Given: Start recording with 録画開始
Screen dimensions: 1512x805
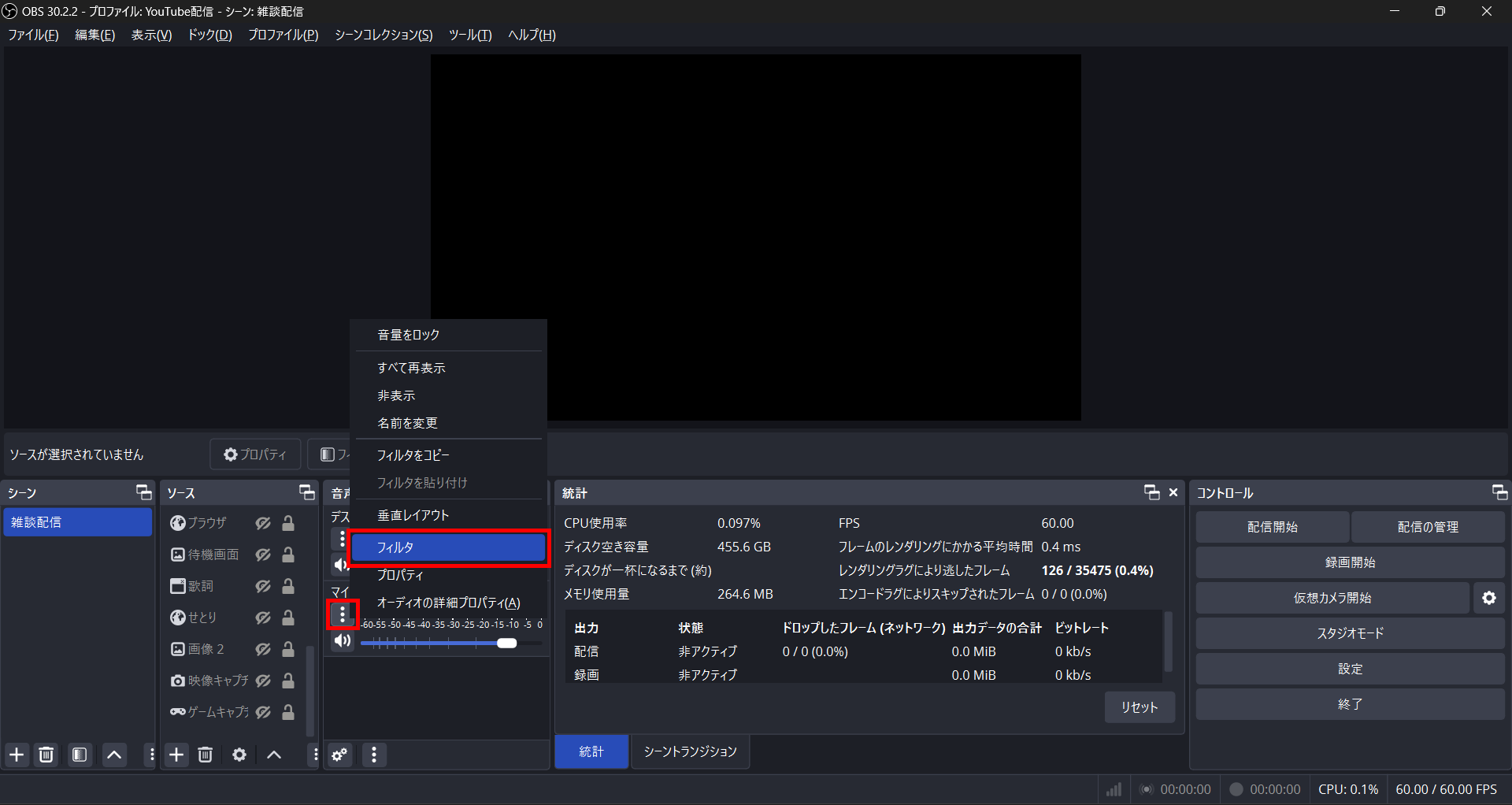Looking at the screenshot, I should tap(1351, 562).
